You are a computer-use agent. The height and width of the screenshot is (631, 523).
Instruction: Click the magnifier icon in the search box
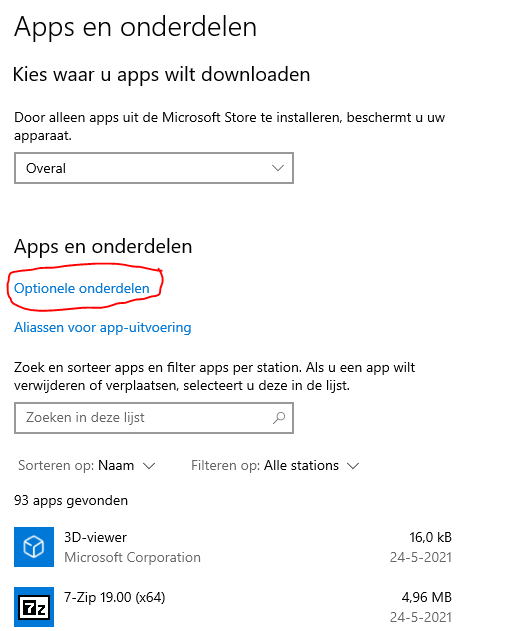coord(279,418)
